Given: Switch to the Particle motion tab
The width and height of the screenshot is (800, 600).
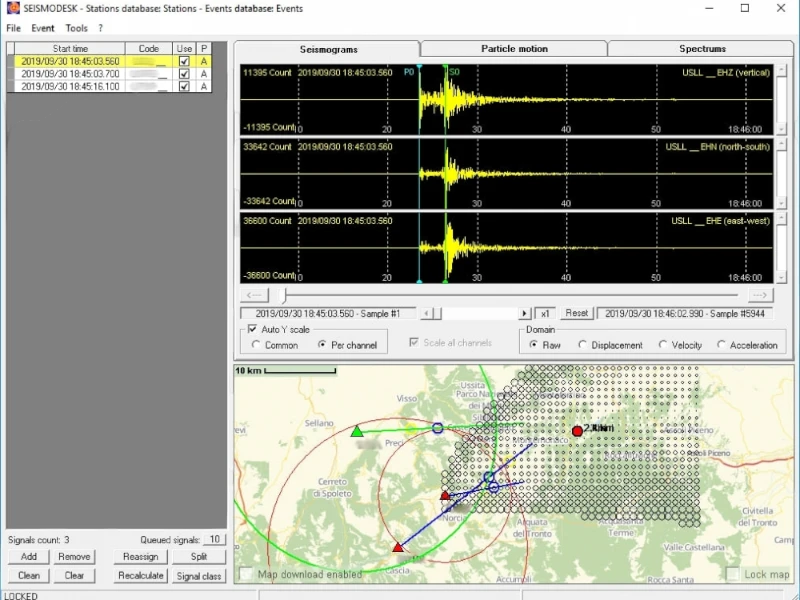Looking at the screenshot, I should point(514,49).
